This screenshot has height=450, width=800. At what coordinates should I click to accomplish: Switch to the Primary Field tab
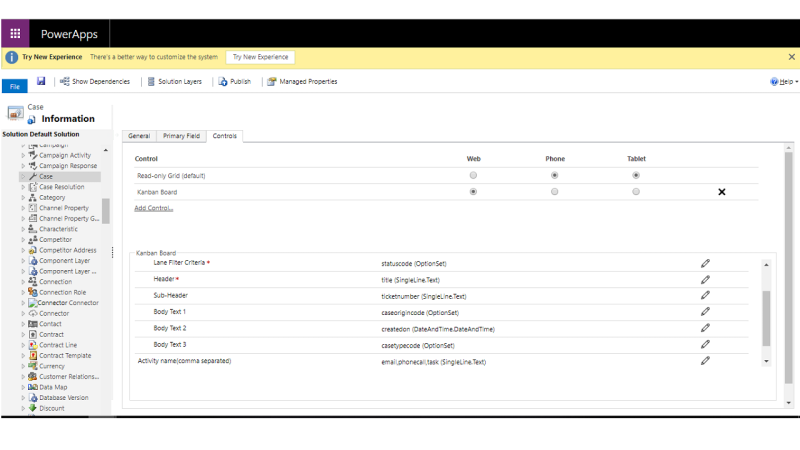point(181,135)
